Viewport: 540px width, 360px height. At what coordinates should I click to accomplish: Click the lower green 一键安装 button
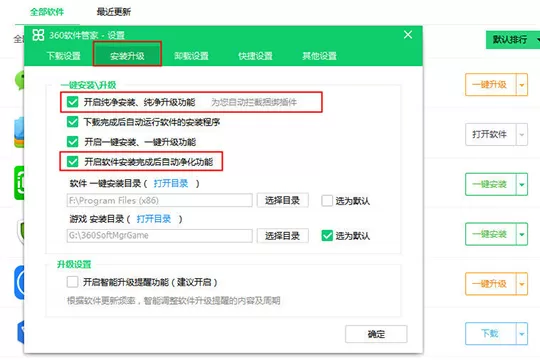[490, 234]
